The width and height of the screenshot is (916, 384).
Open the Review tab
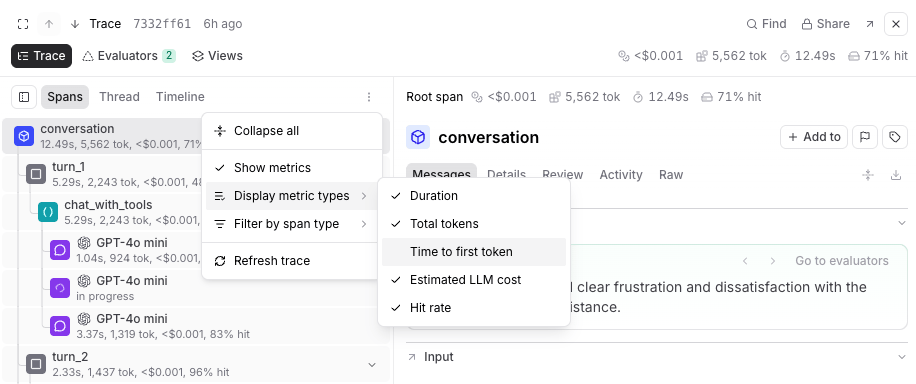pyautogui.click(x=563, y=175)
